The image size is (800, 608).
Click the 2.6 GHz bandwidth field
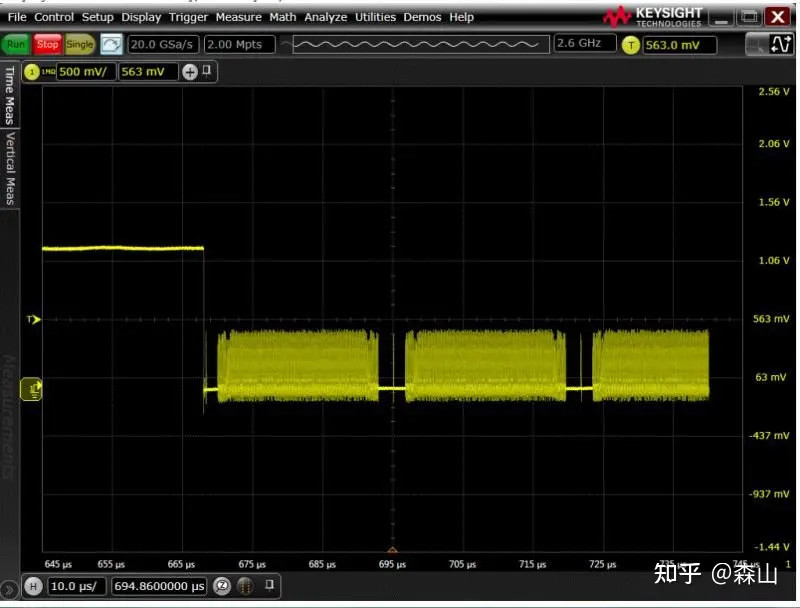coord(585,43)
